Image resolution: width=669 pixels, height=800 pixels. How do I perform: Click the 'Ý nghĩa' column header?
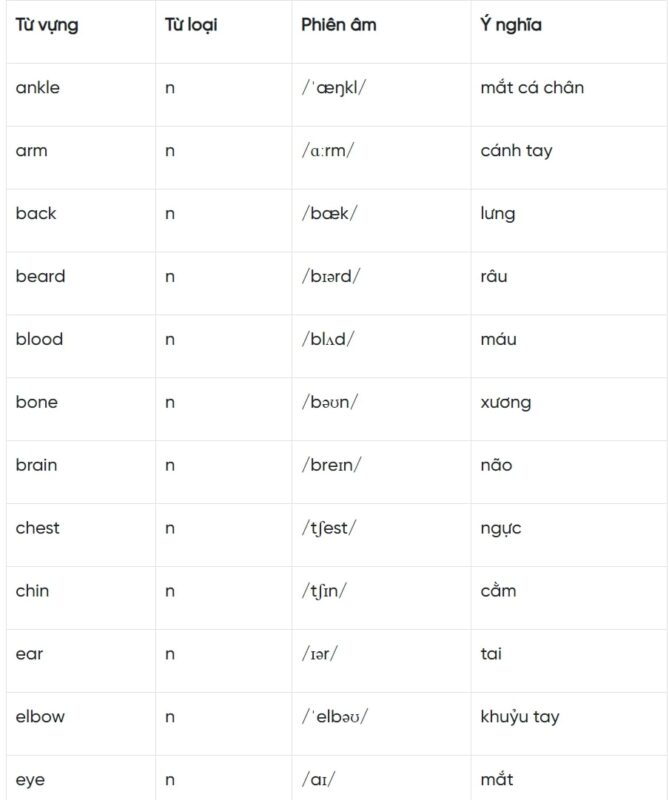tap(511, 25)
